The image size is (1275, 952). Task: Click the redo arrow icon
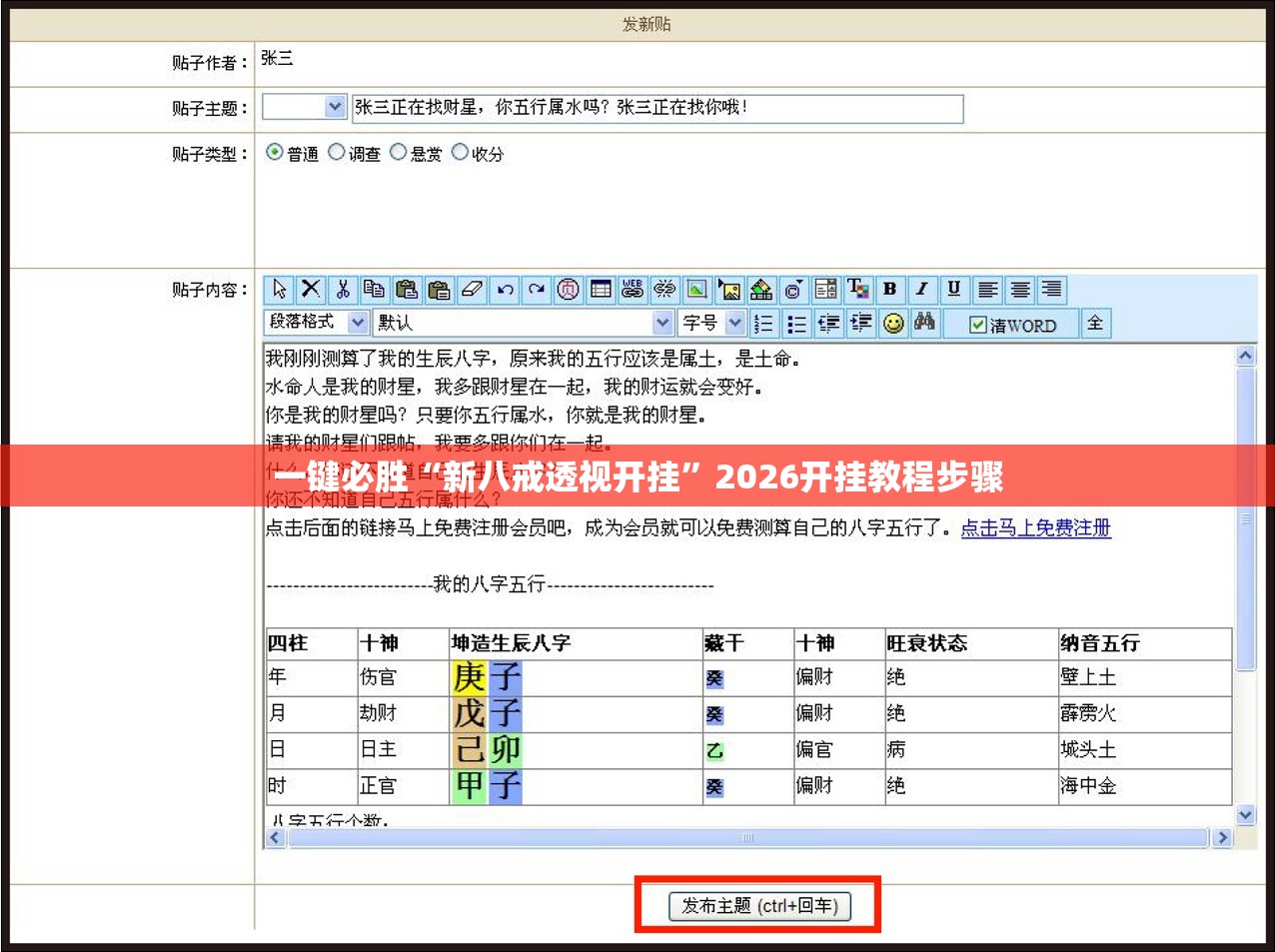point(537,290)
